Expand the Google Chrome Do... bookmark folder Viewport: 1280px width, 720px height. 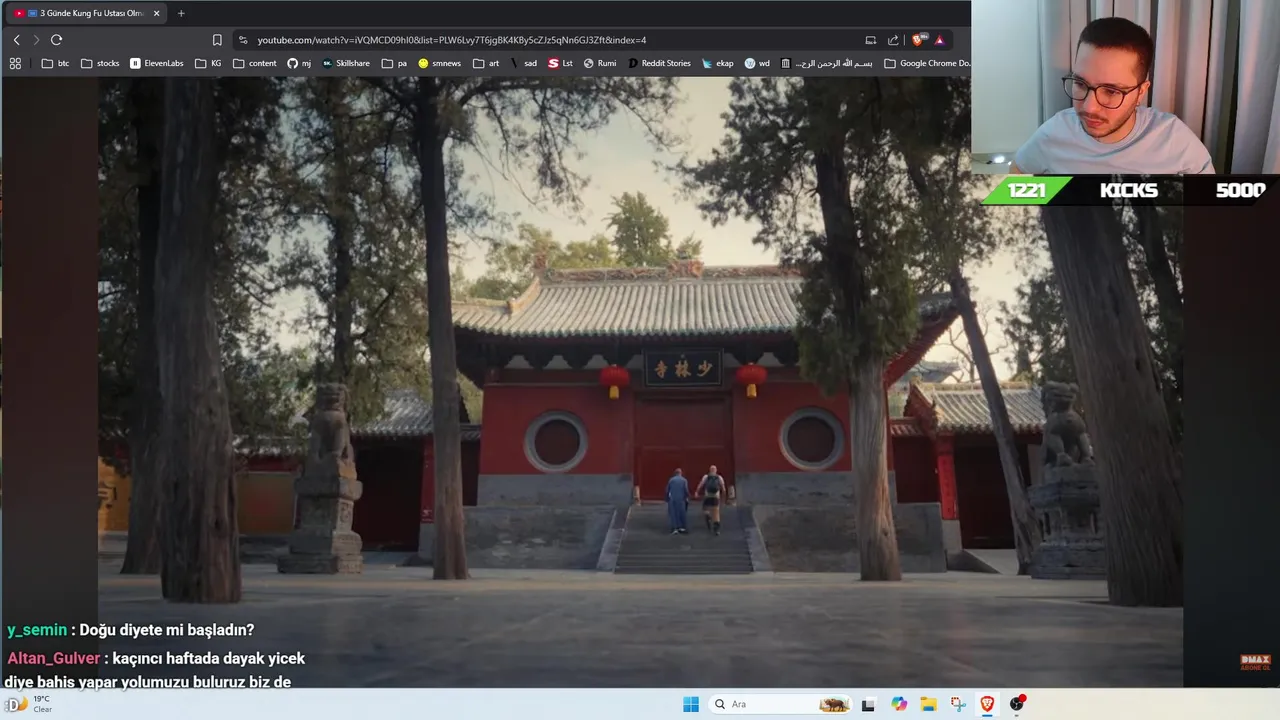[x=927, y=63]
